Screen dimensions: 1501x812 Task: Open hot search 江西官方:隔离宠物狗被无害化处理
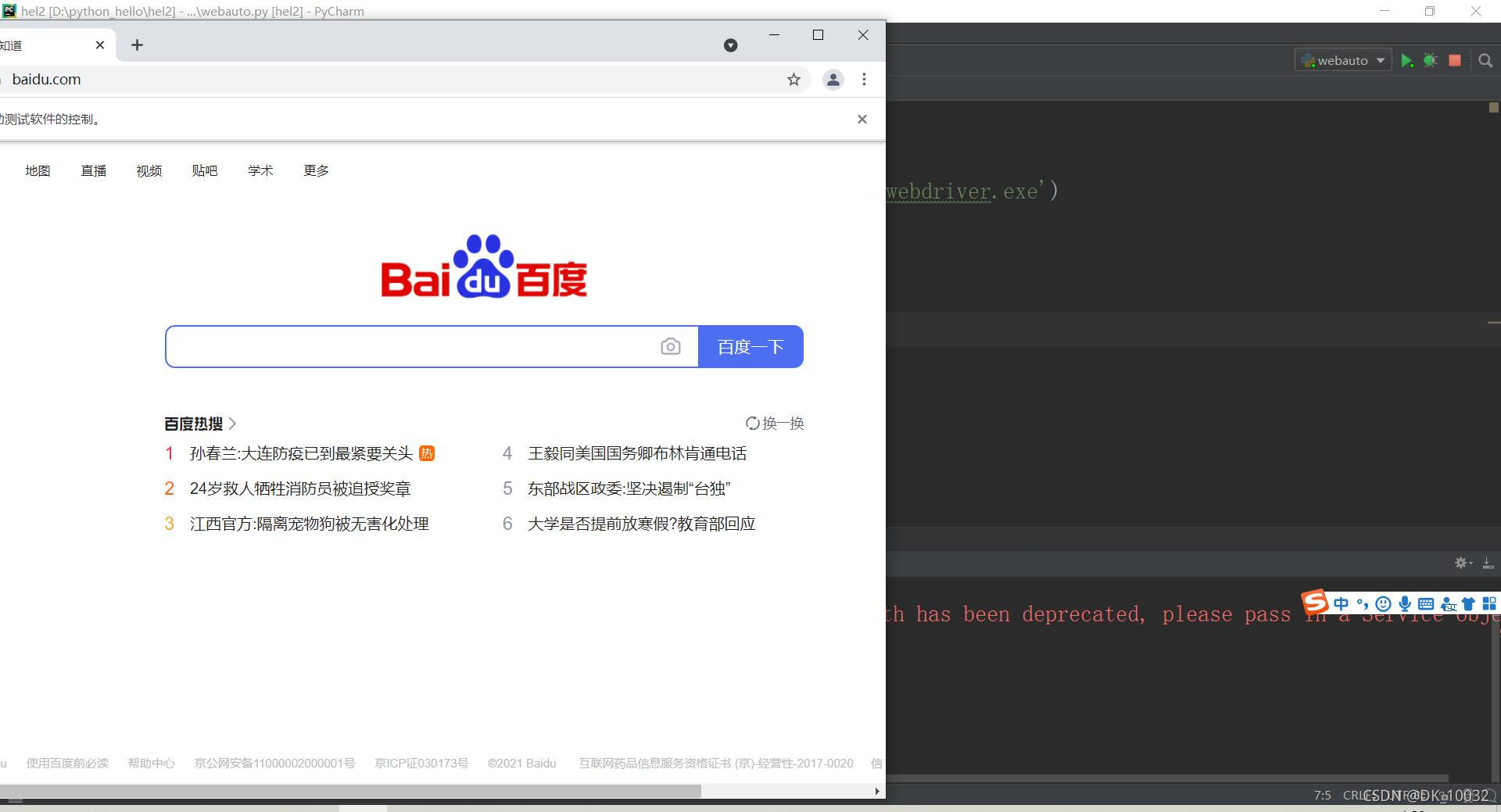(x=310, y=524)
